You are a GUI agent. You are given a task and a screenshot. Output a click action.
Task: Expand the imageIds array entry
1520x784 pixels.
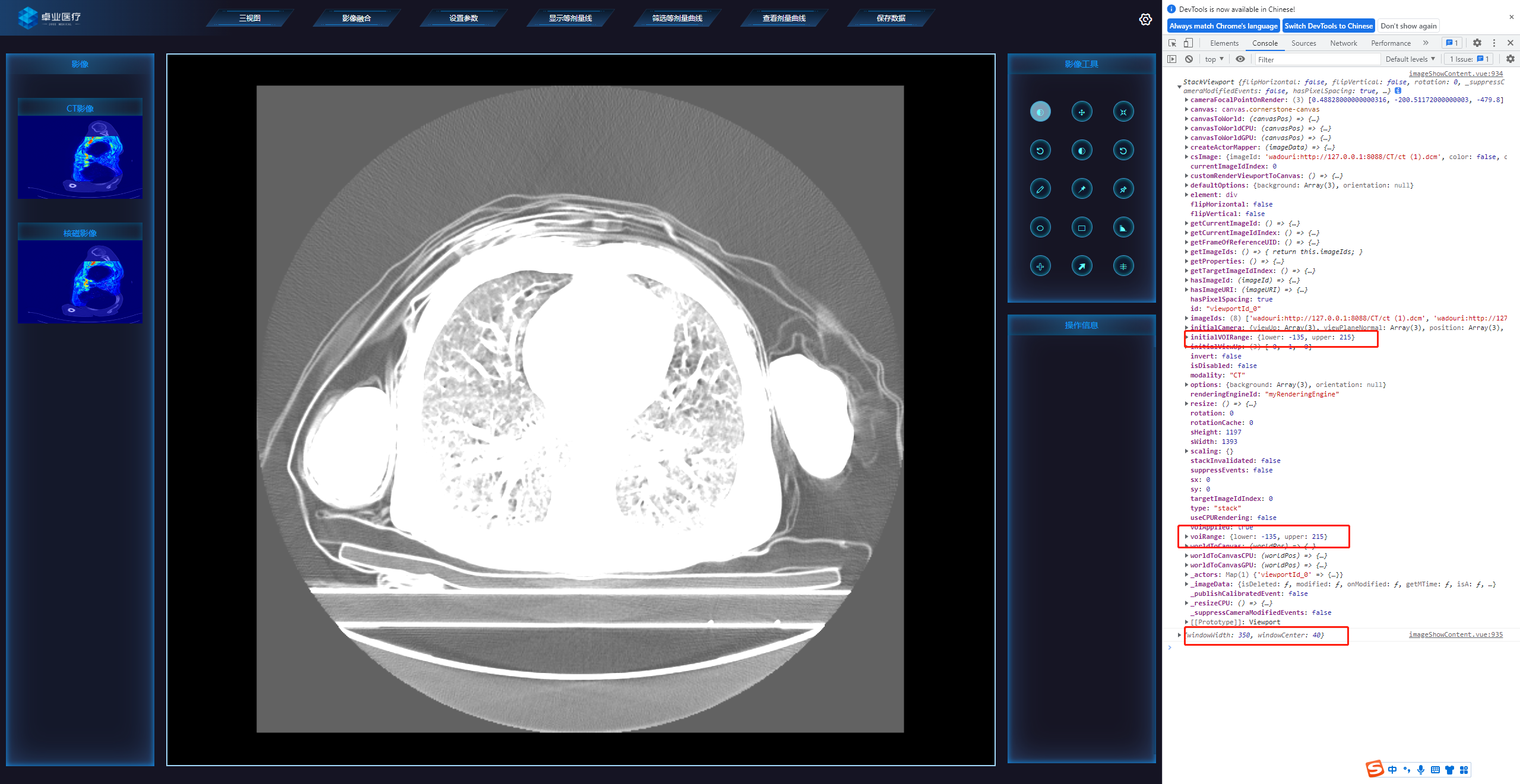coord(1186,318)
